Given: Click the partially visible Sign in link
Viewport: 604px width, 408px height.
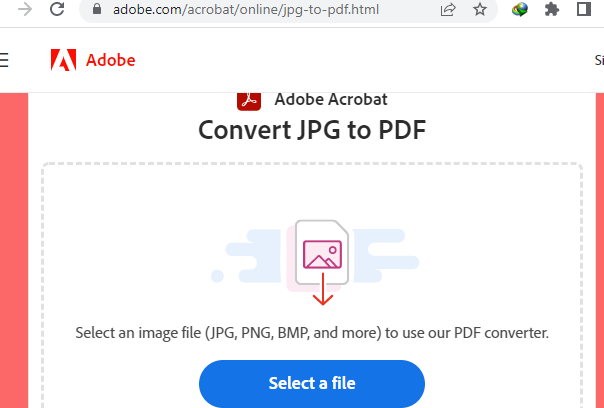Looking at the screenshot, I should pyautogui.click(x=599, y=60).
